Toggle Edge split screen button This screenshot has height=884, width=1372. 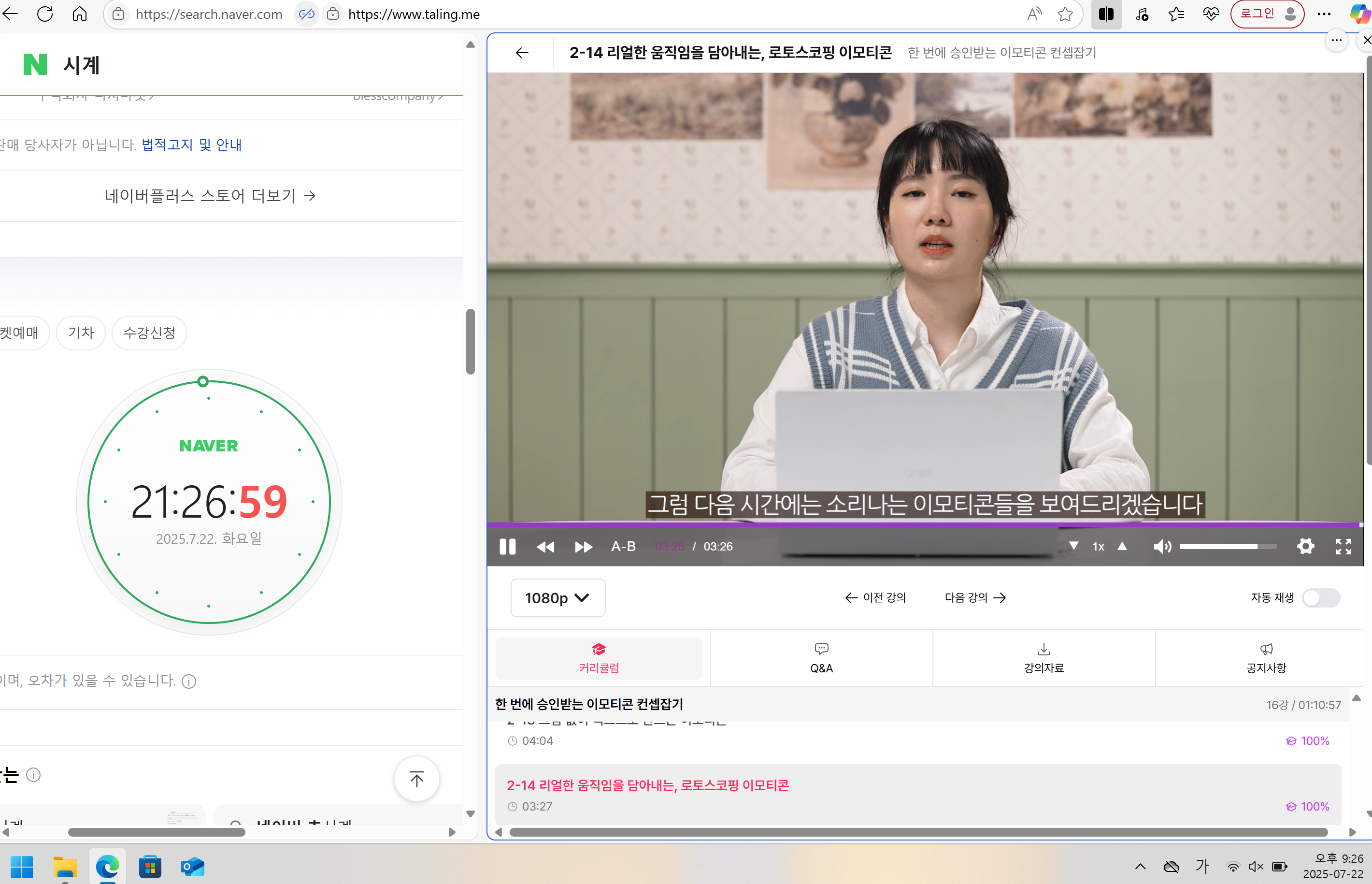[x=1106, y=14]
